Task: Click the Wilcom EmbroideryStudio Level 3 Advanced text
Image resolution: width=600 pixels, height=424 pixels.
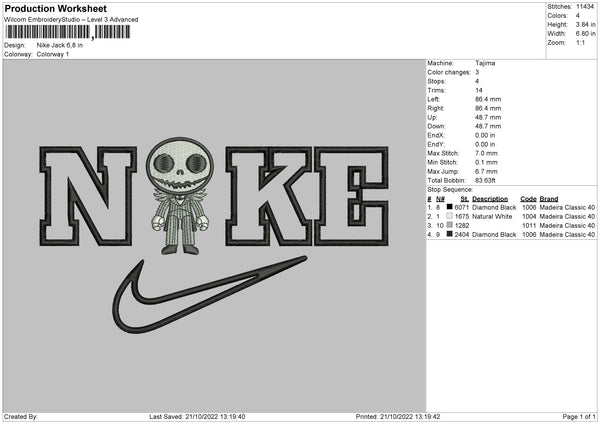Action: 71,20
